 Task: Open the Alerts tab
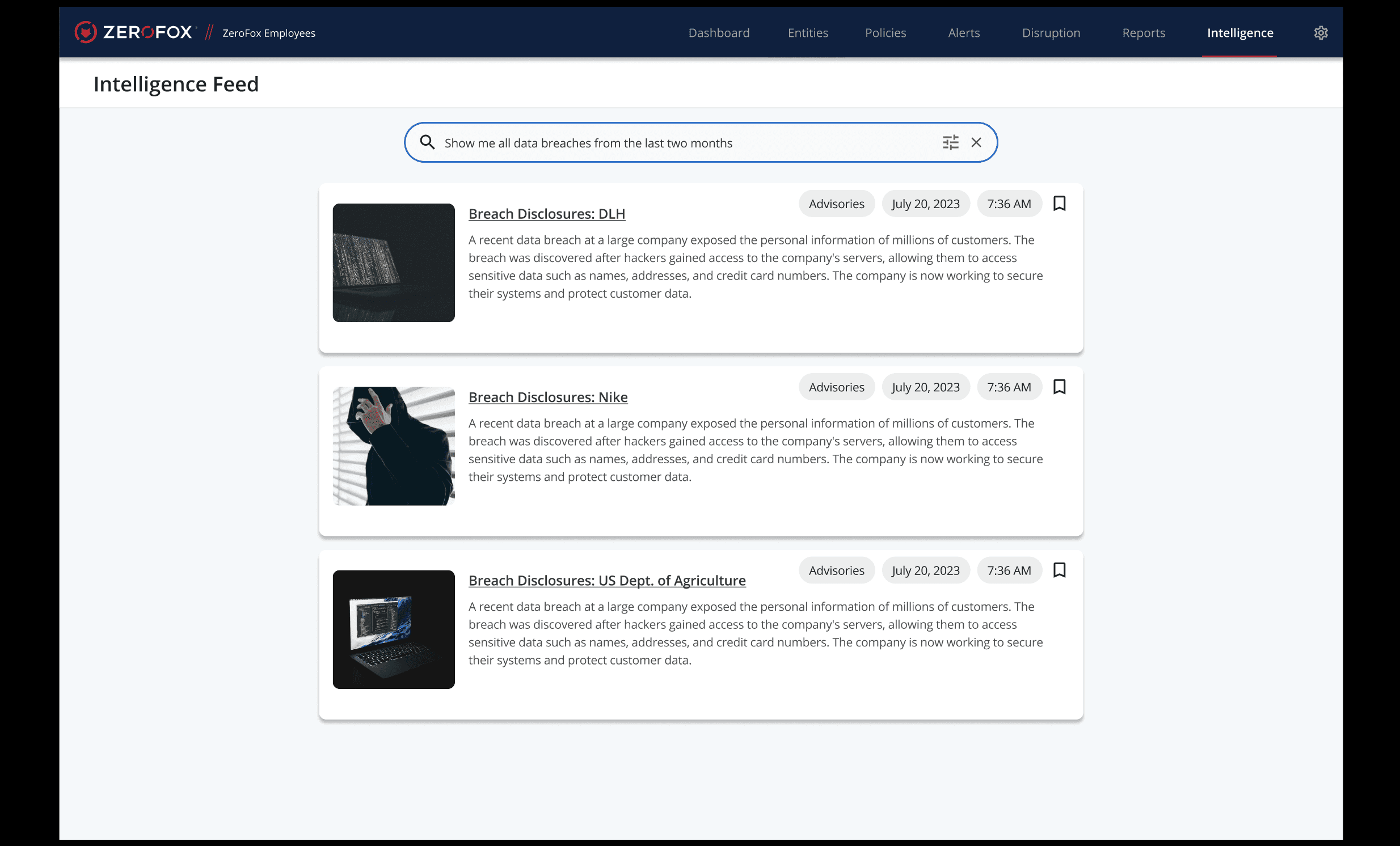point(964,33)
